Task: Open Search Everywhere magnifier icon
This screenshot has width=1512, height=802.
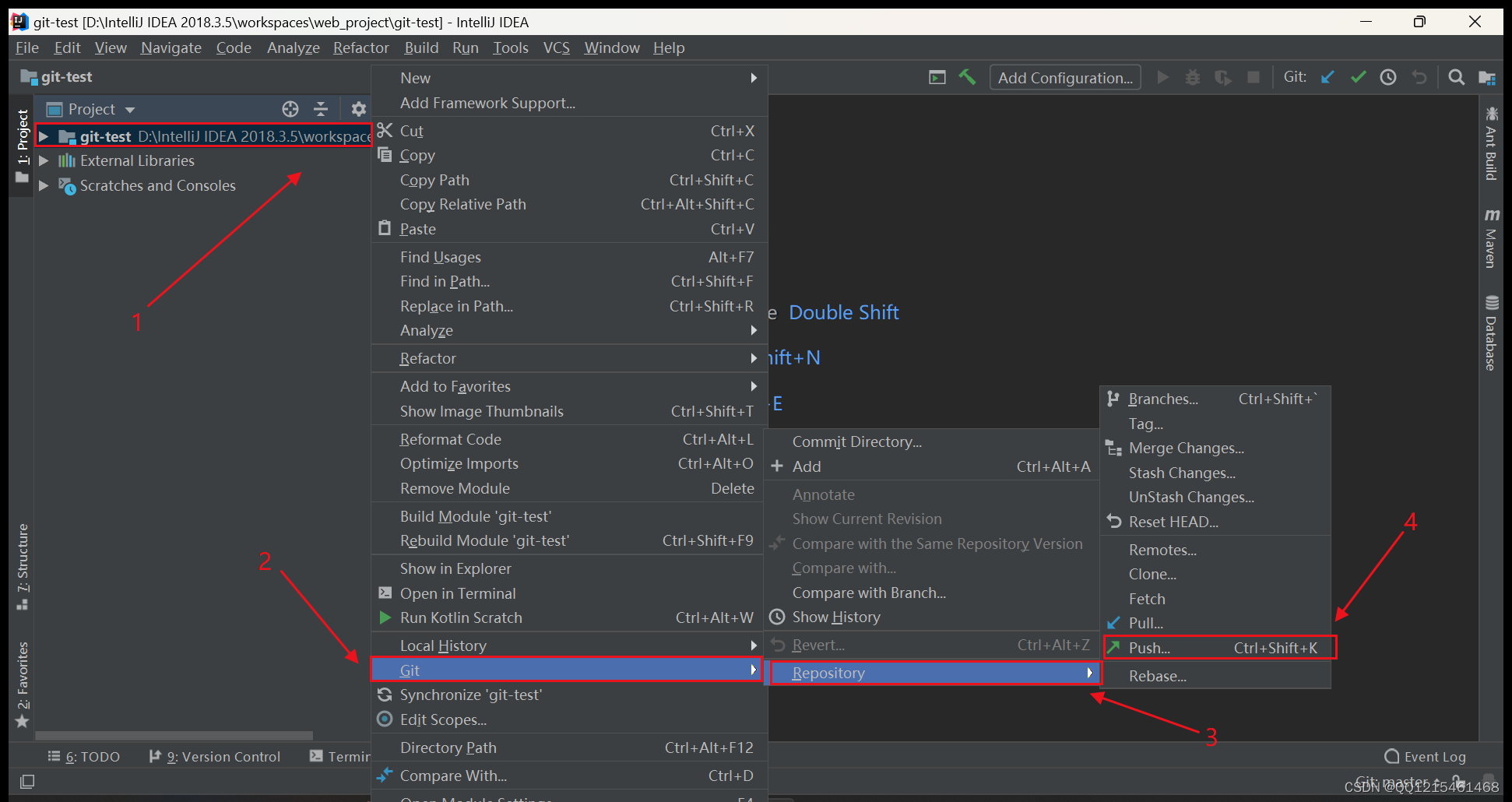Action: (1456, 77)
